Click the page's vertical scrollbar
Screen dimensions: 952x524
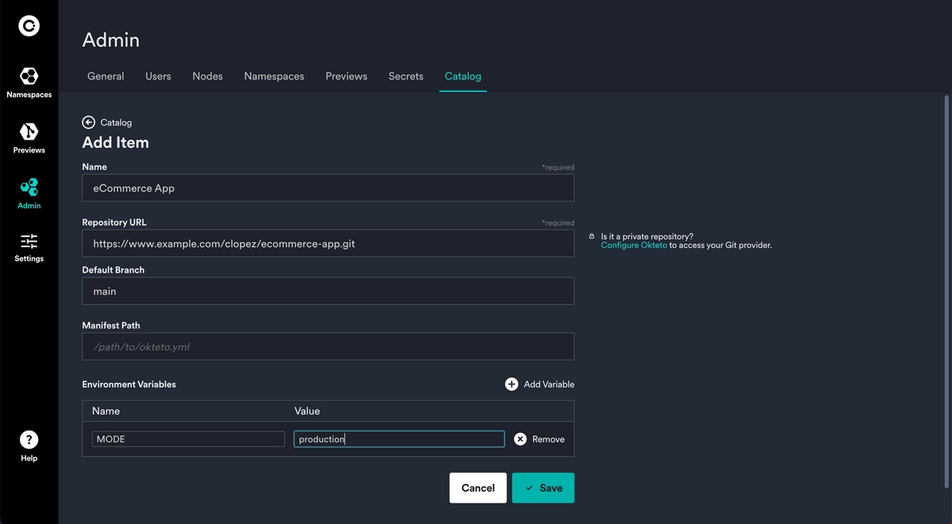(x=947, y=291)
